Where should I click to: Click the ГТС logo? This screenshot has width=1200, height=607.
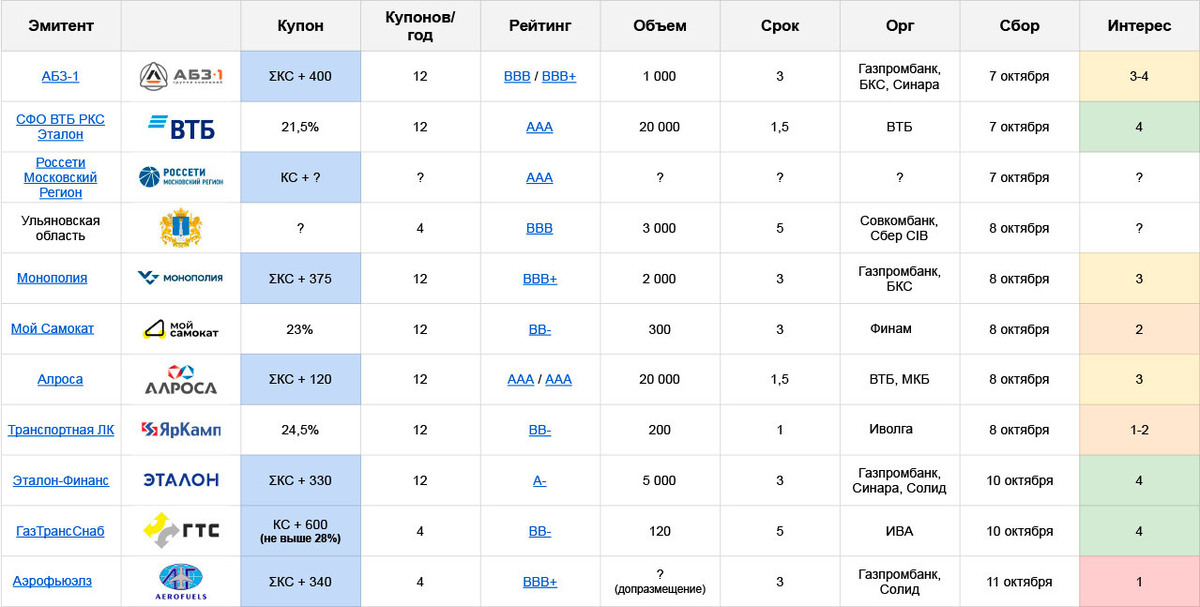pyautogui.click(x=181, y=531)
